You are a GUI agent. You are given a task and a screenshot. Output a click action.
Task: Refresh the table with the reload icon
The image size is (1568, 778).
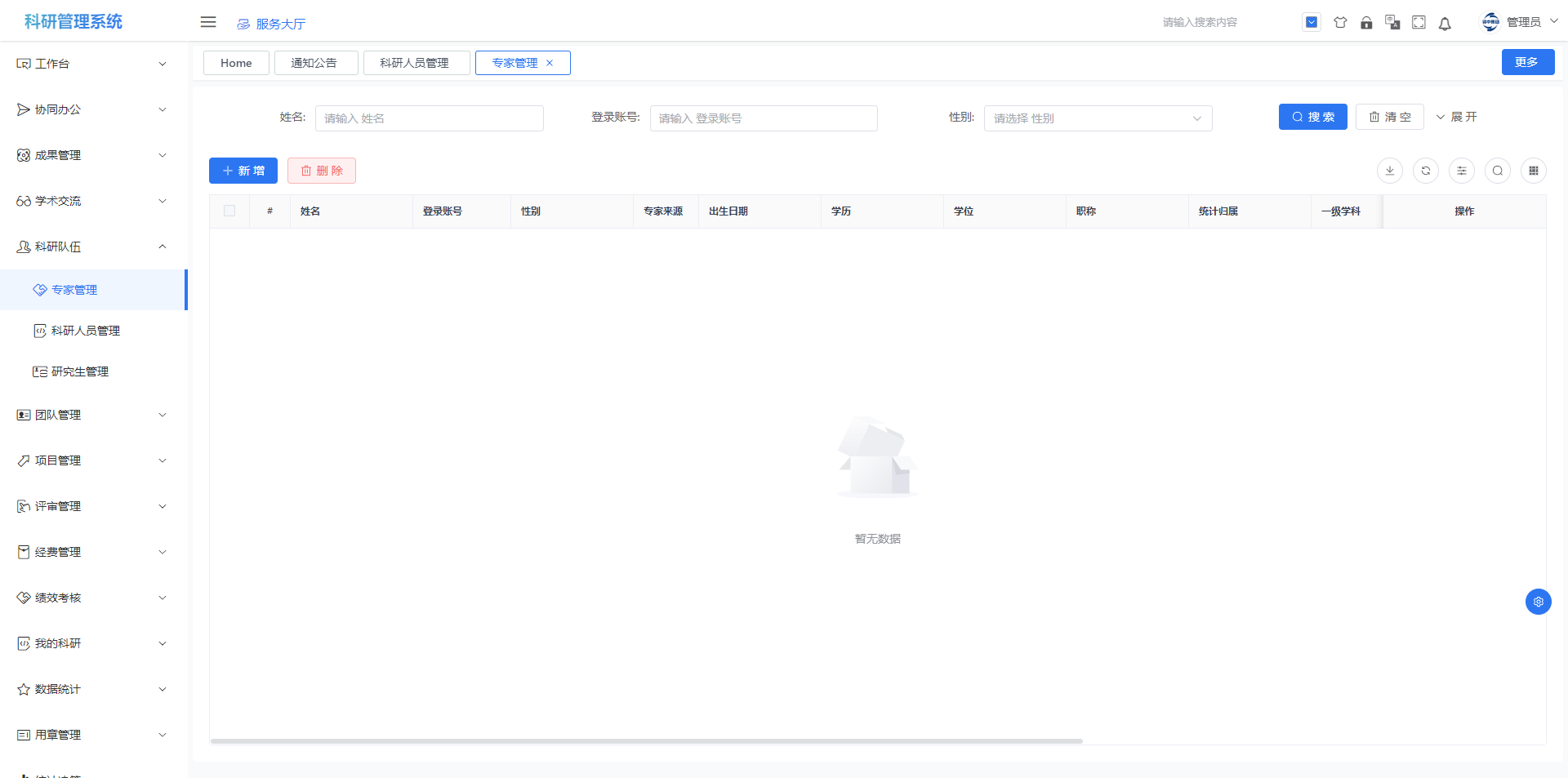1426,171
